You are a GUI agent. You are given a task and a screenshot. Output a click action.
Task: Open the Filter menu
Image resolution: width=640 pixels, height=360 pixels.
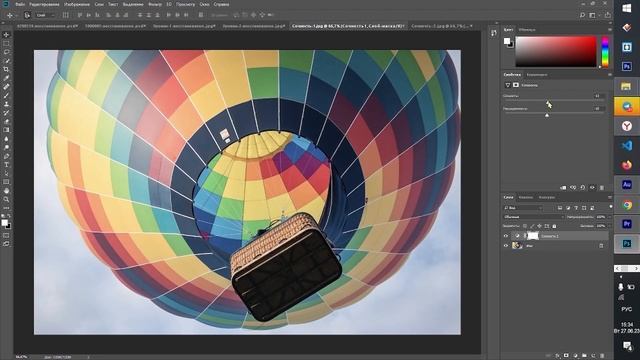click(155, 4)
